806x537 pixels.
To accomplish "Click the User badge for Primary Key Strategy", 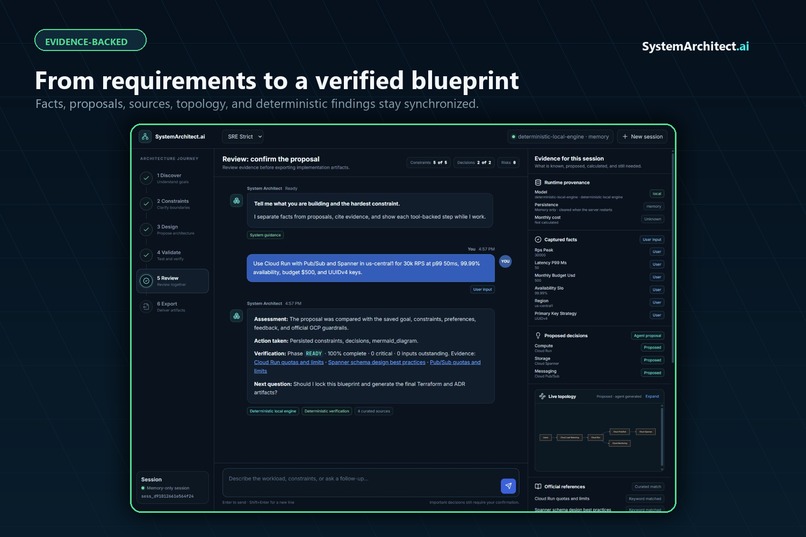I will (x=656, y=315).
